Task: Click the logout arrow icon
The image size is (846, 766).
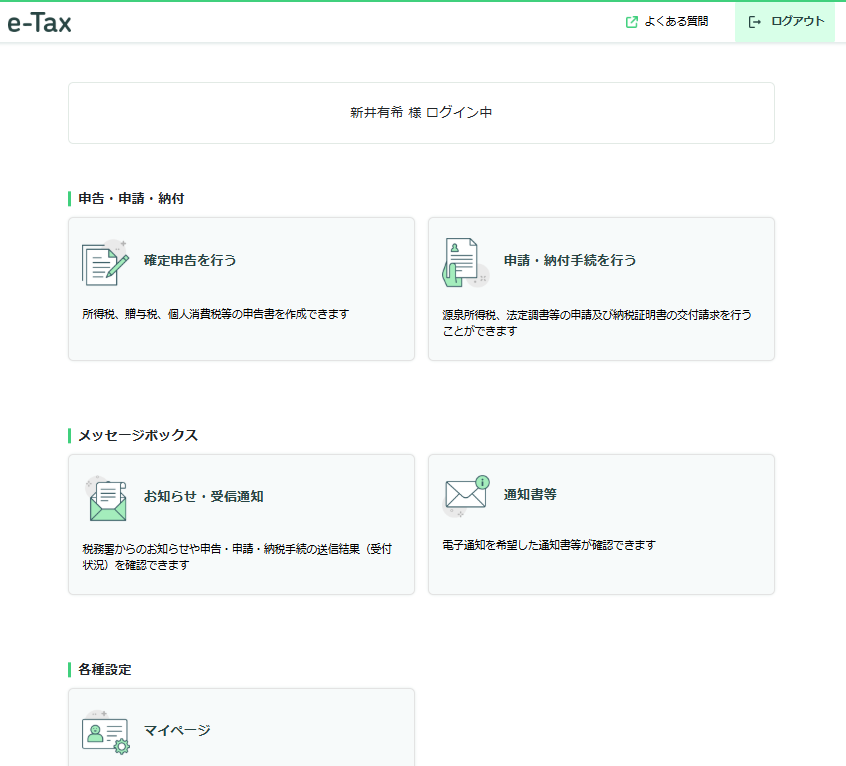Action: [755, 22]
